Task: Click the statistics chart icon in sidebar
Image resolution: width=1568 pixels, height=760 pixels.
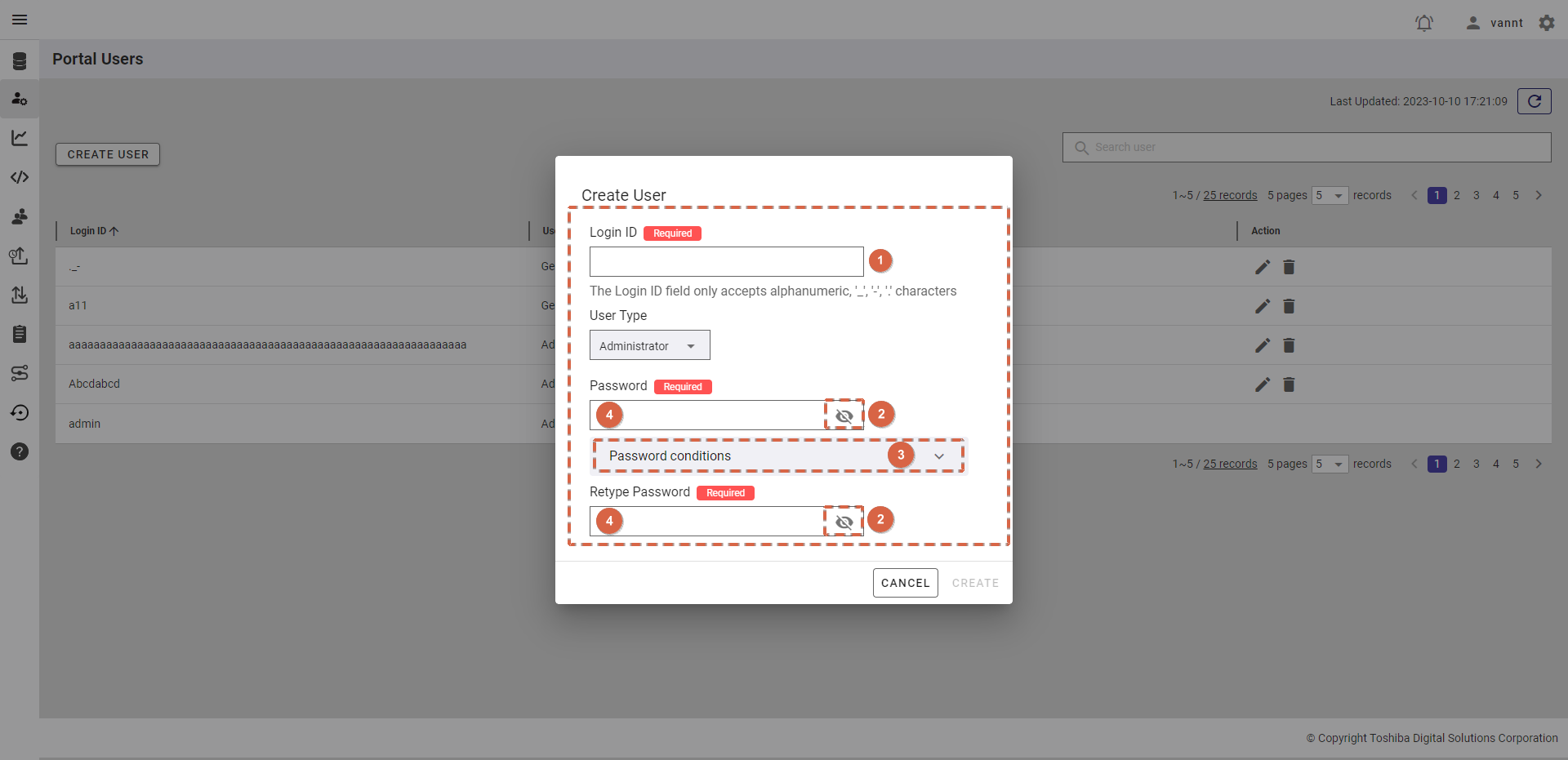Action: point(20,138)
